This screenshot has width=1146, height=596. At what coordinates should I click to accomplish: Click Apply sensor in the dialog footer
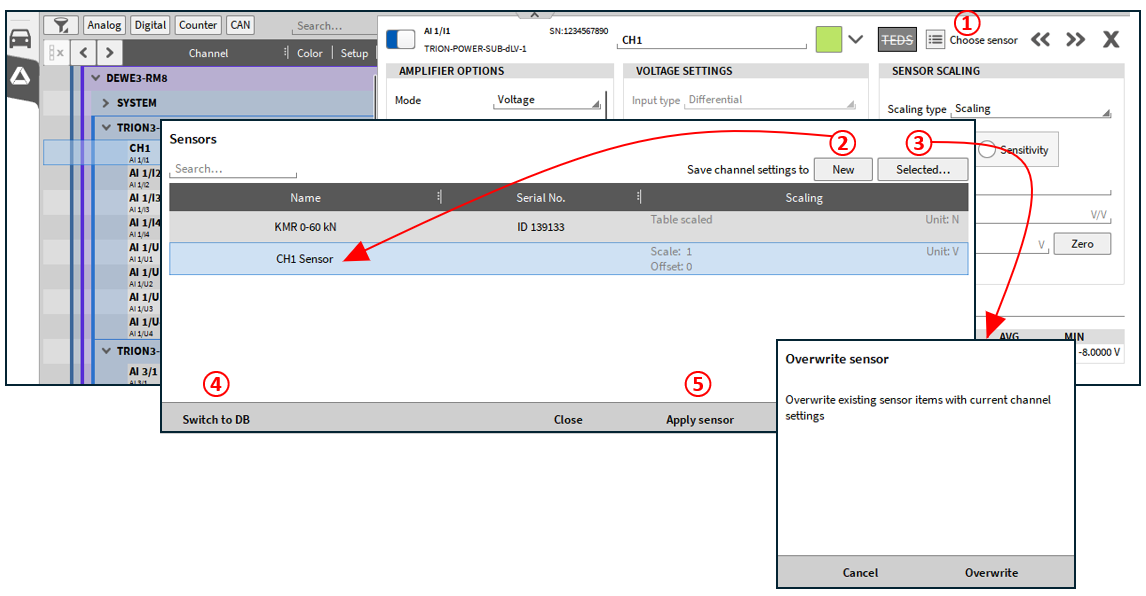[699, 419]
